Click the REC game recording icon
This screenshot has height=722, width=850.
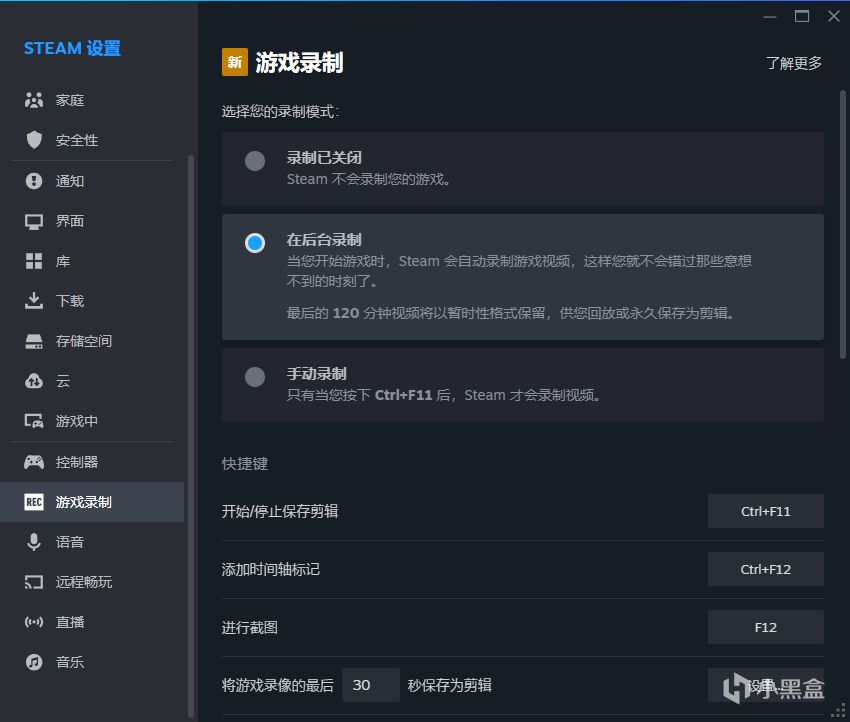[34, 502]
